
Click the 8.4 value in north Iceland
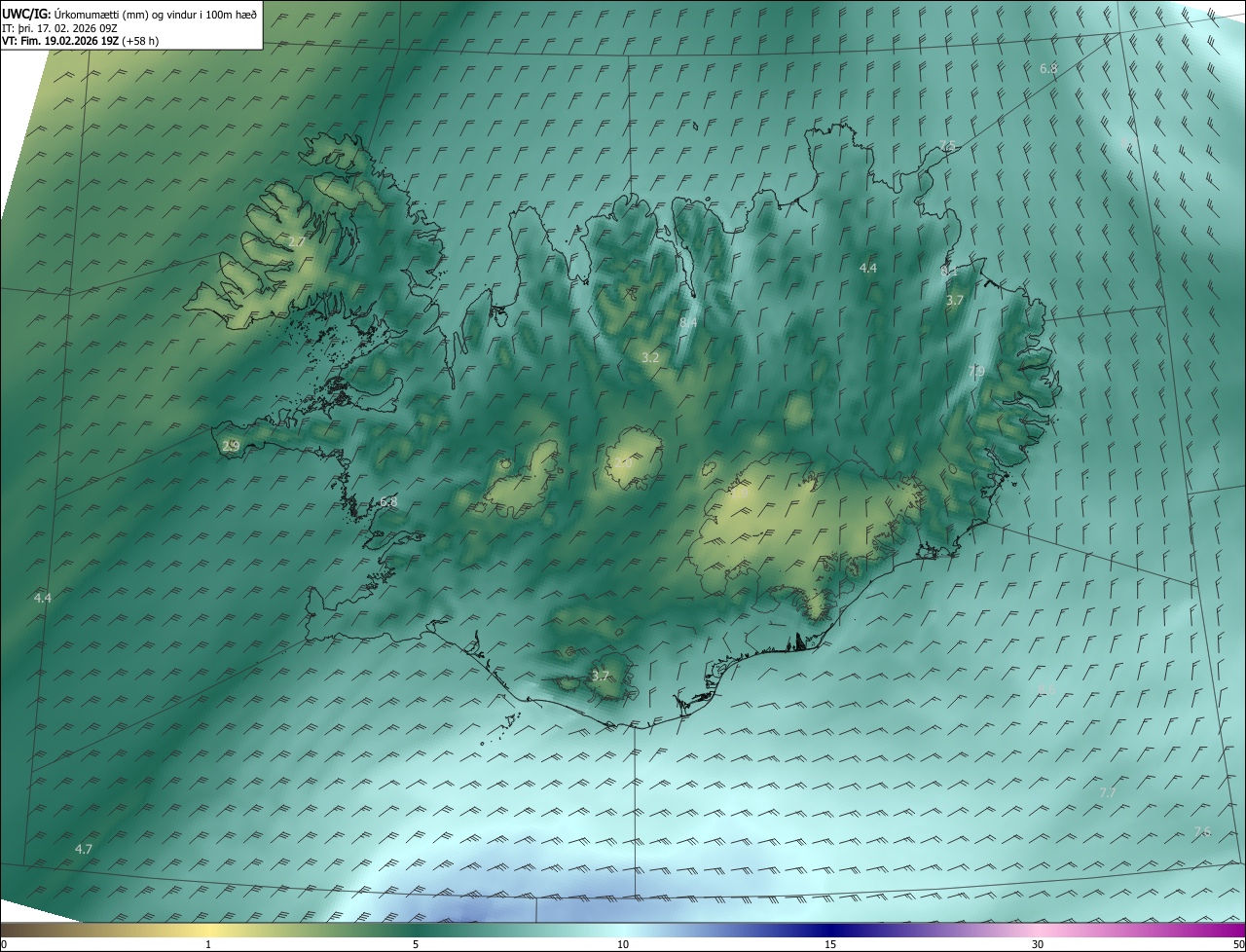coord(688,322)
